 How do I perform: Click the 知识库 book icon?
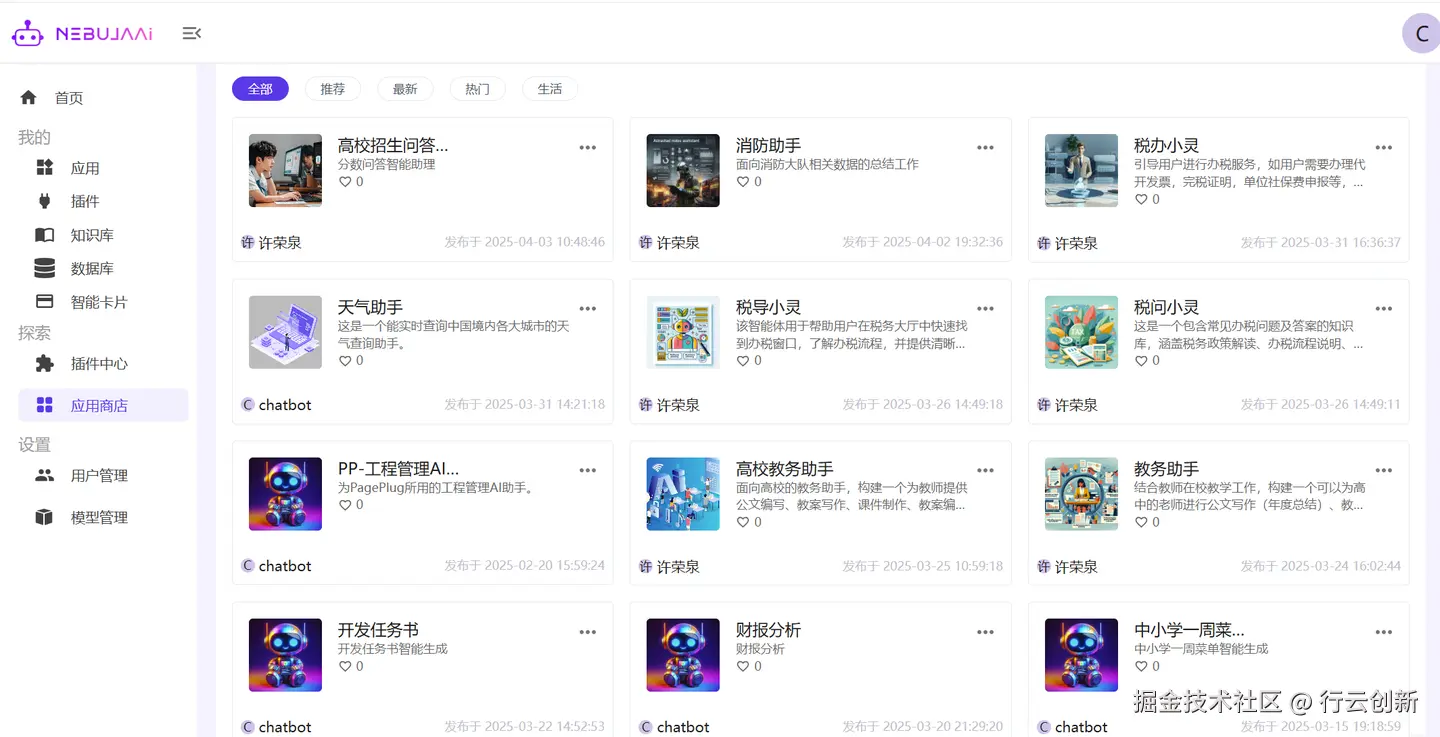44,235
